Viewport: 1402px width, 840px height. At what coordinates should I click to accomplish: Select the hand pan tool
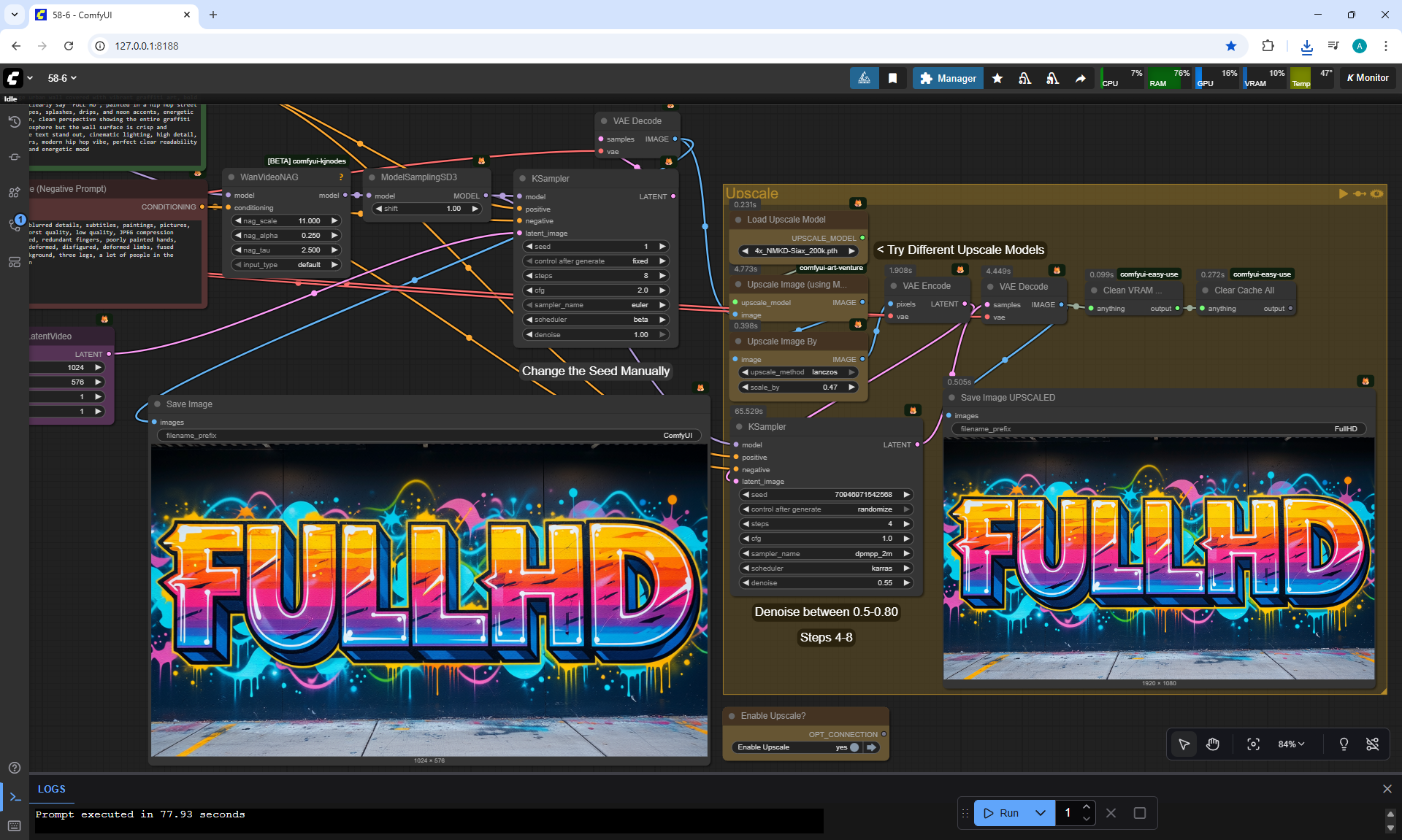click(1213, 744)
